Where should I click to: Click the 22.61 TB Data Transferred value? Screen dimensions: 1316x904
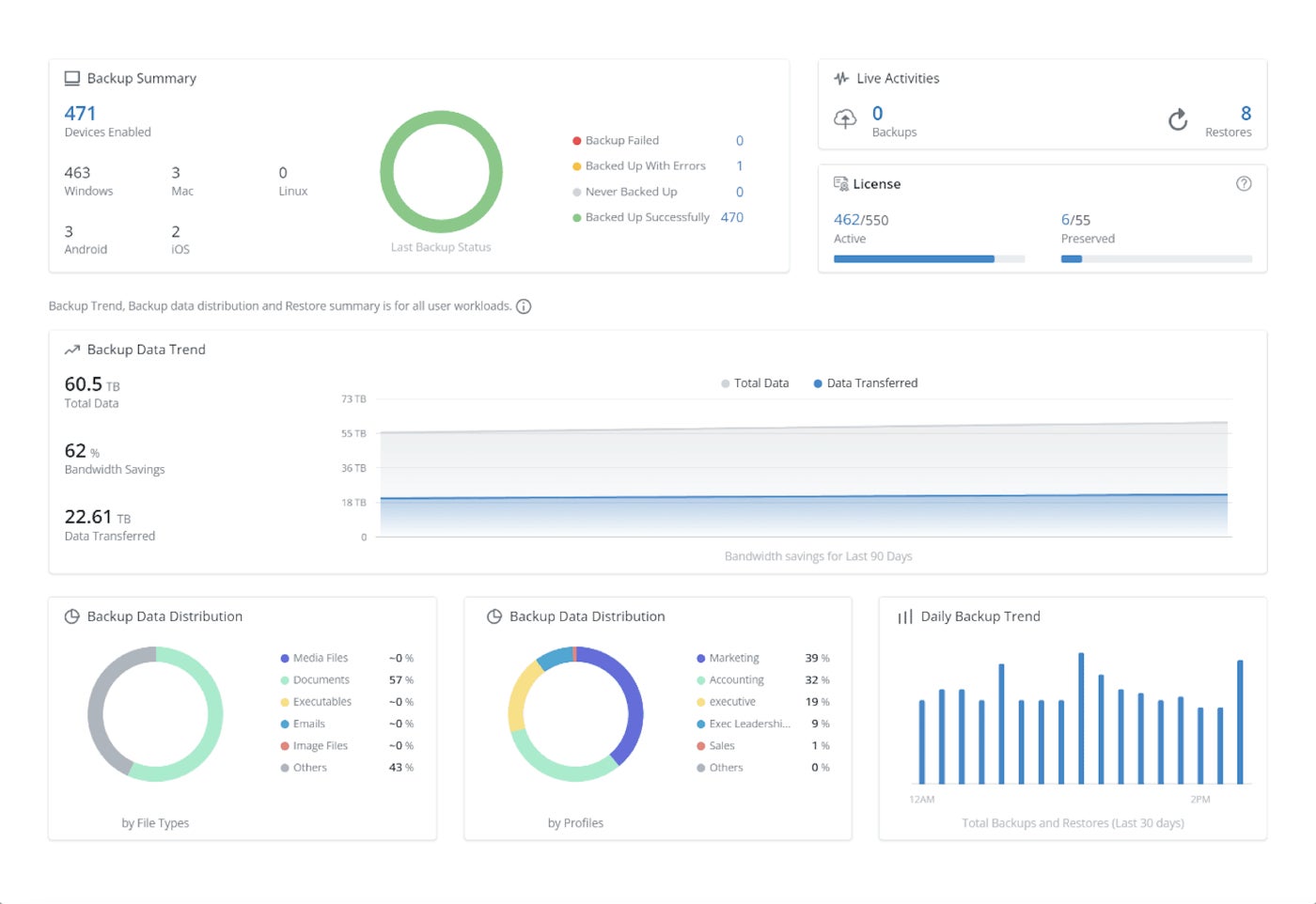coord(98,517)
